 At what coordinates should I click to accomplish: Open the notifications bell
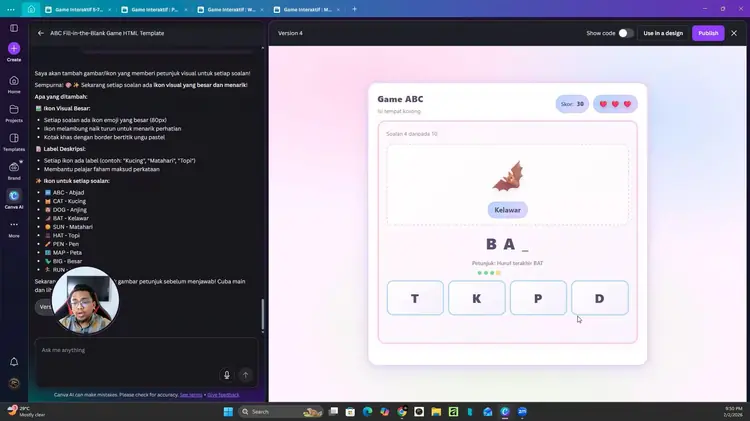tap(14, 361)
